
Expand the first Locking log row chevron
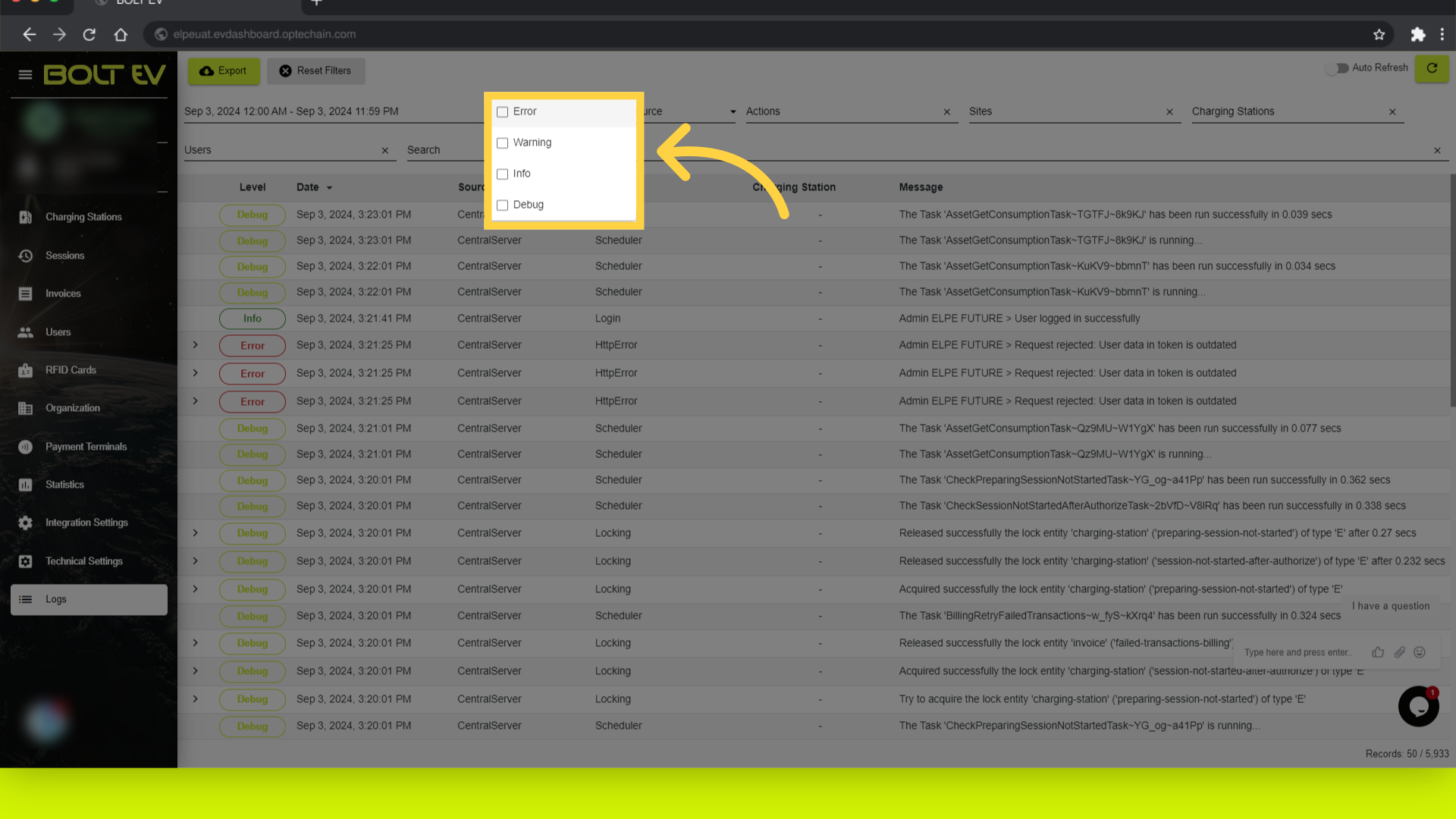(x=195, y=533)
